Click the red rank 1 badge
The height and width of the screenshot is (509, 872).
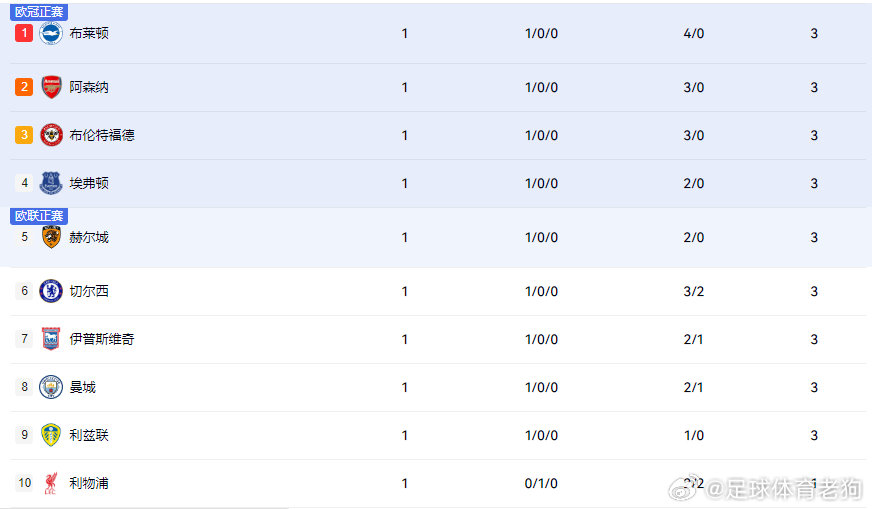(x=24, y=33)
